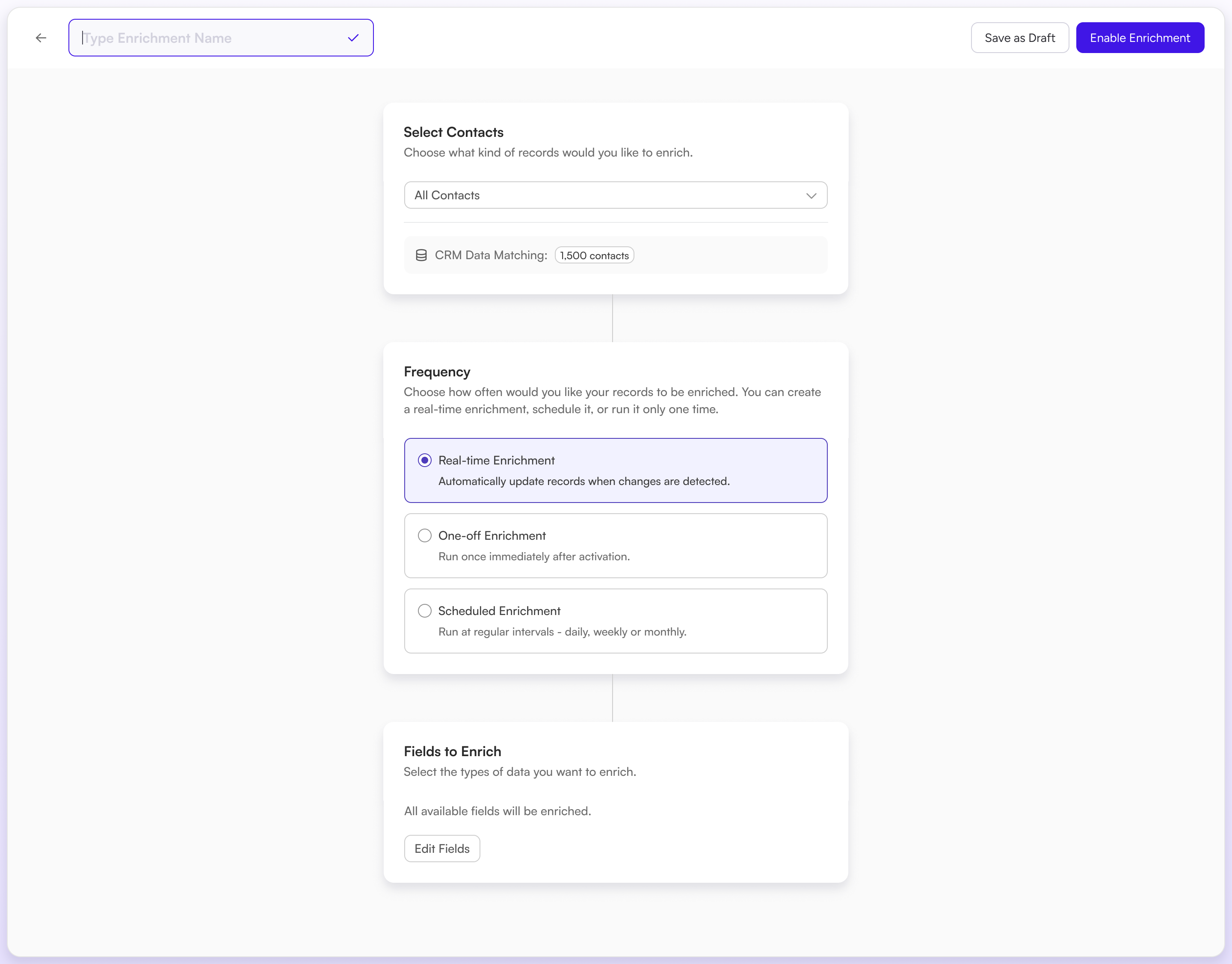The height and width of the screenshot is (964, 1232).
Task: Select the Real-time Enrichment radio button
Action: 425,460
